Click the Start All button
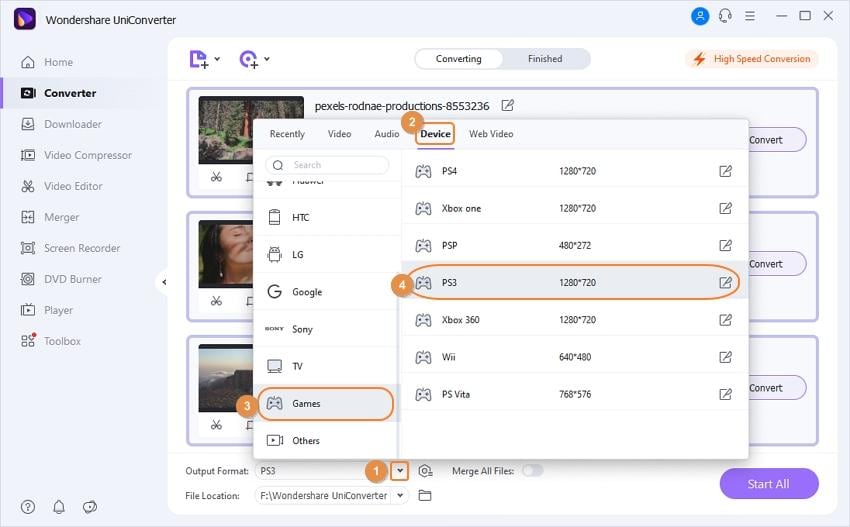Viewport: 850px width, 527px height. point(769,484)
